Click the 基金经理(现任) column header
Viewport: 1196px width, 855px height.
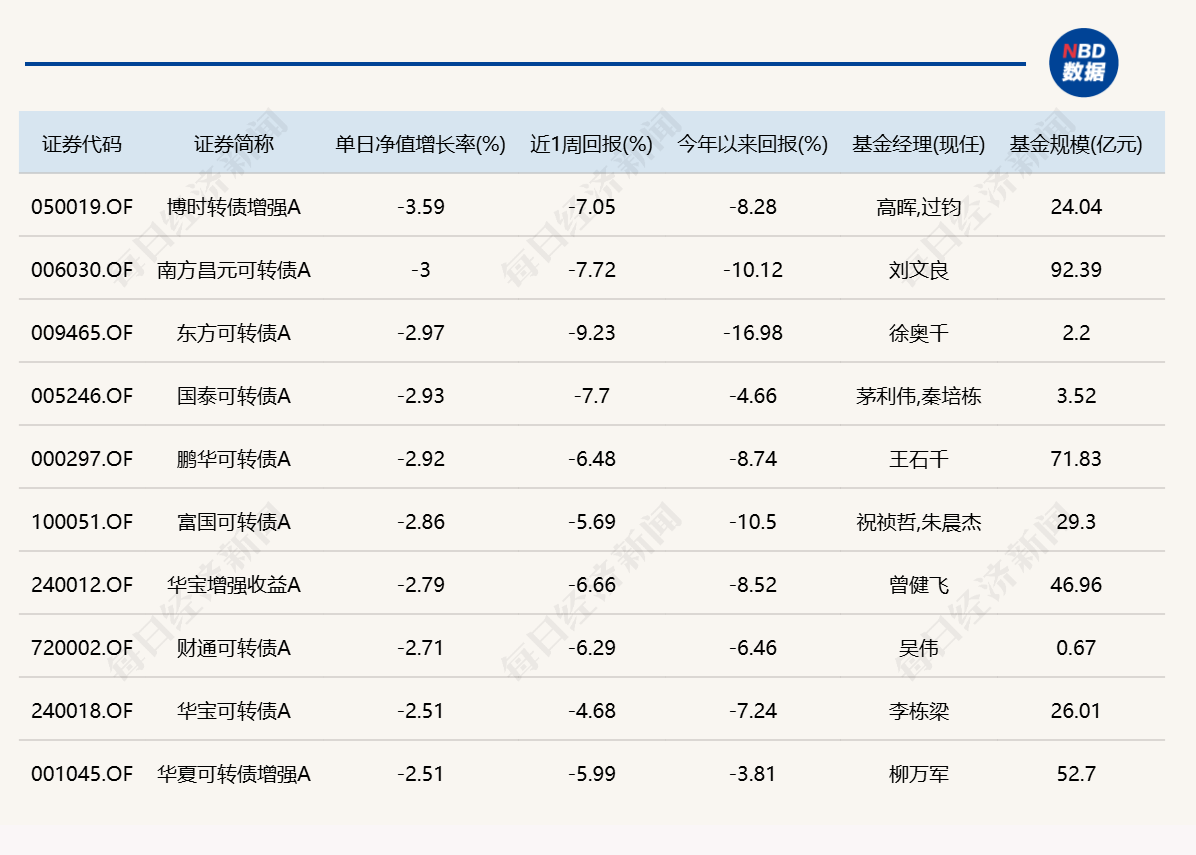(918, 144)
